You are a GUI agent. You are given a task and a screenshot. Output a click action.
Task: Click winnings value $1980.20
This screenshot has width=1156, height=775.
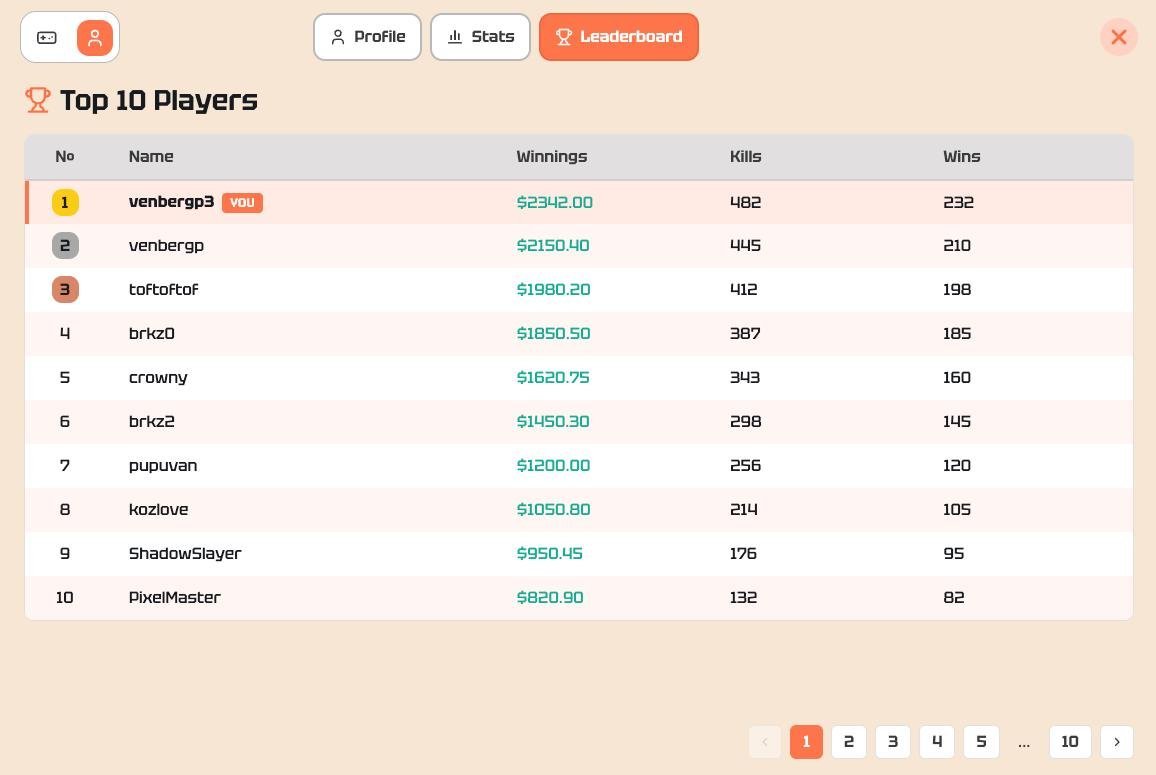tap(554, 290)
